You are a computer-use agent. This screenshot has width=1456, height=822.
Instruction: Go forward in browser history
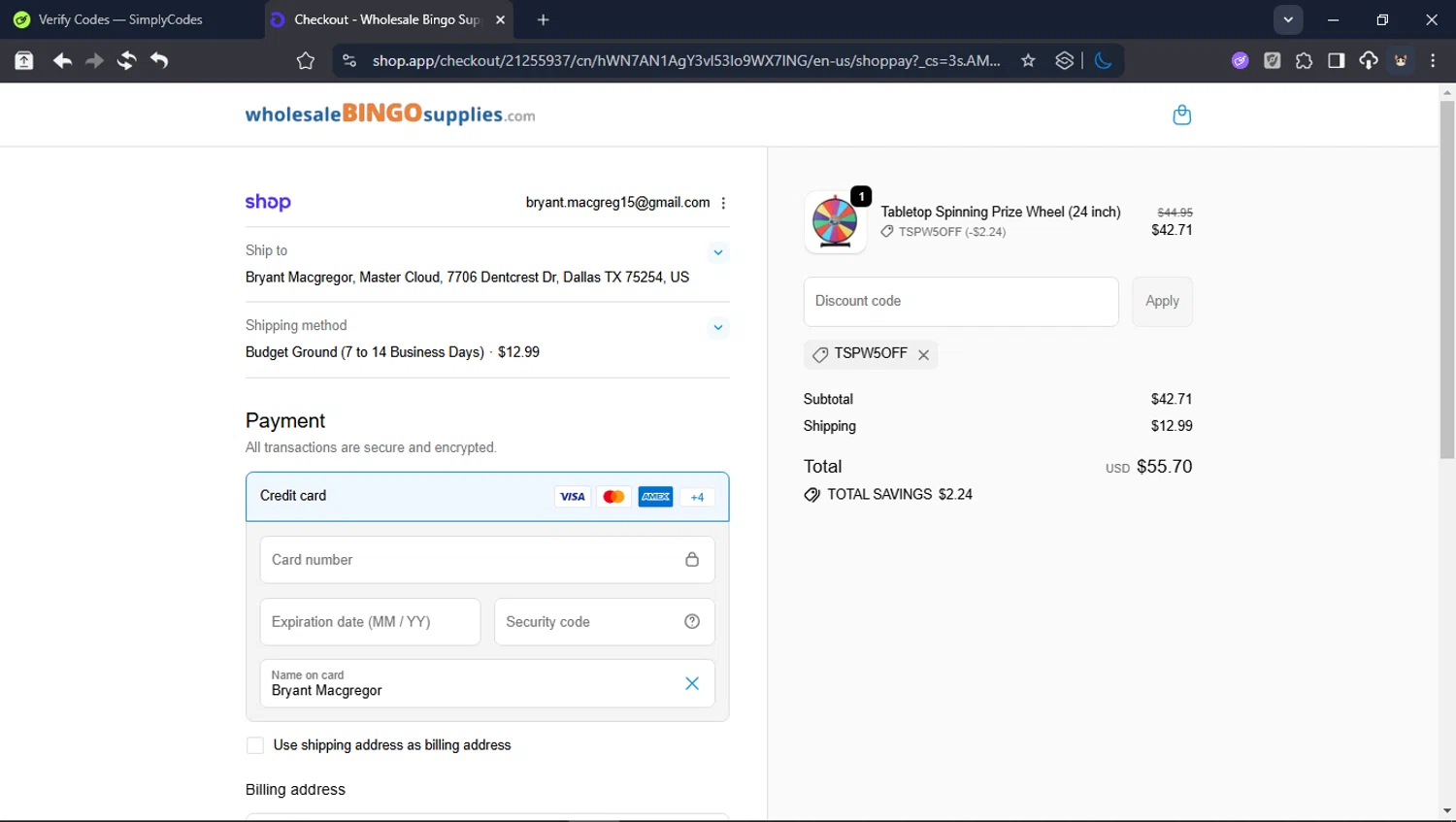tap(94, 60)
